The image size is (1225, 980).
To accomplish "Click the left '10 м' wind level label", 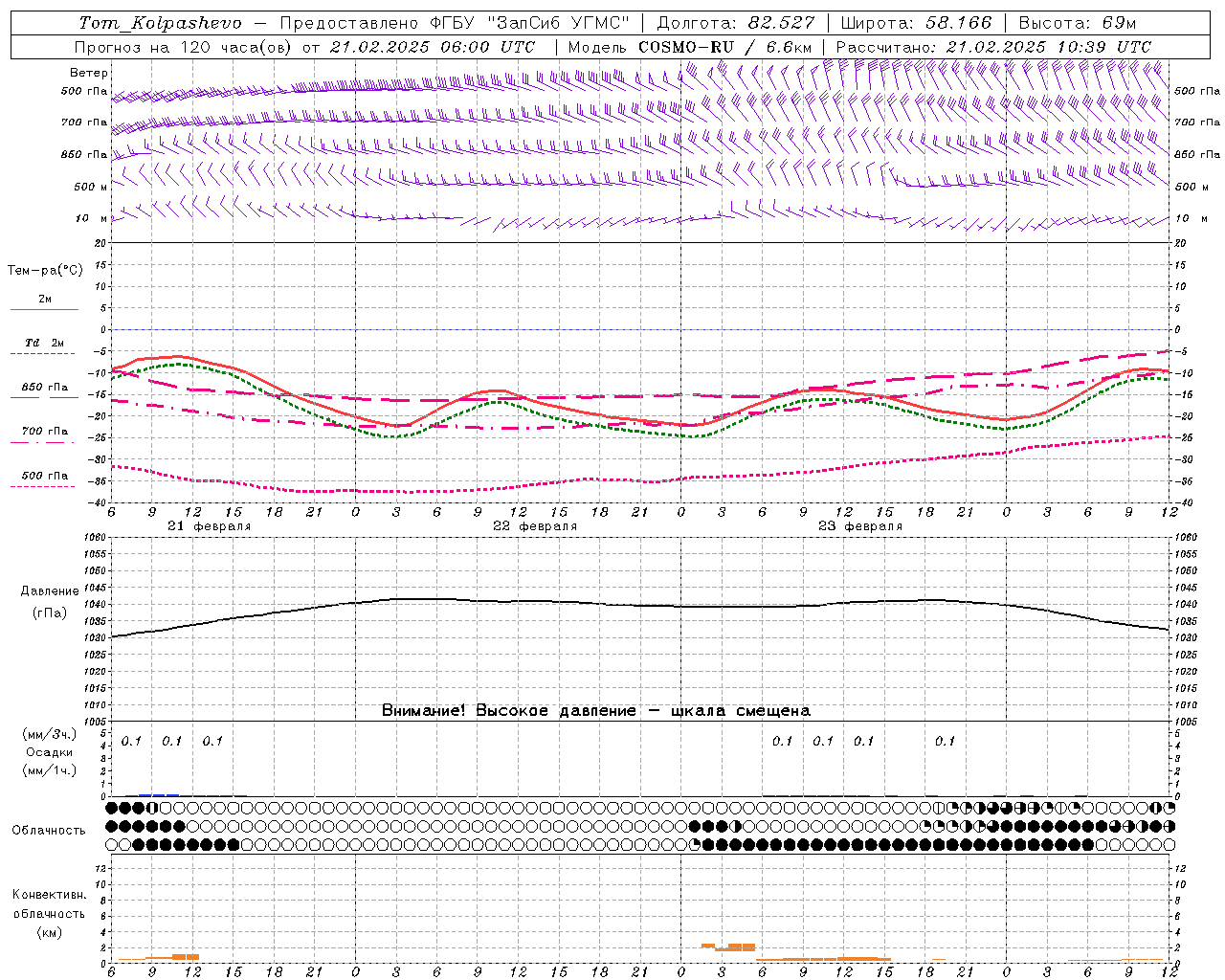I will coord(91,218).
